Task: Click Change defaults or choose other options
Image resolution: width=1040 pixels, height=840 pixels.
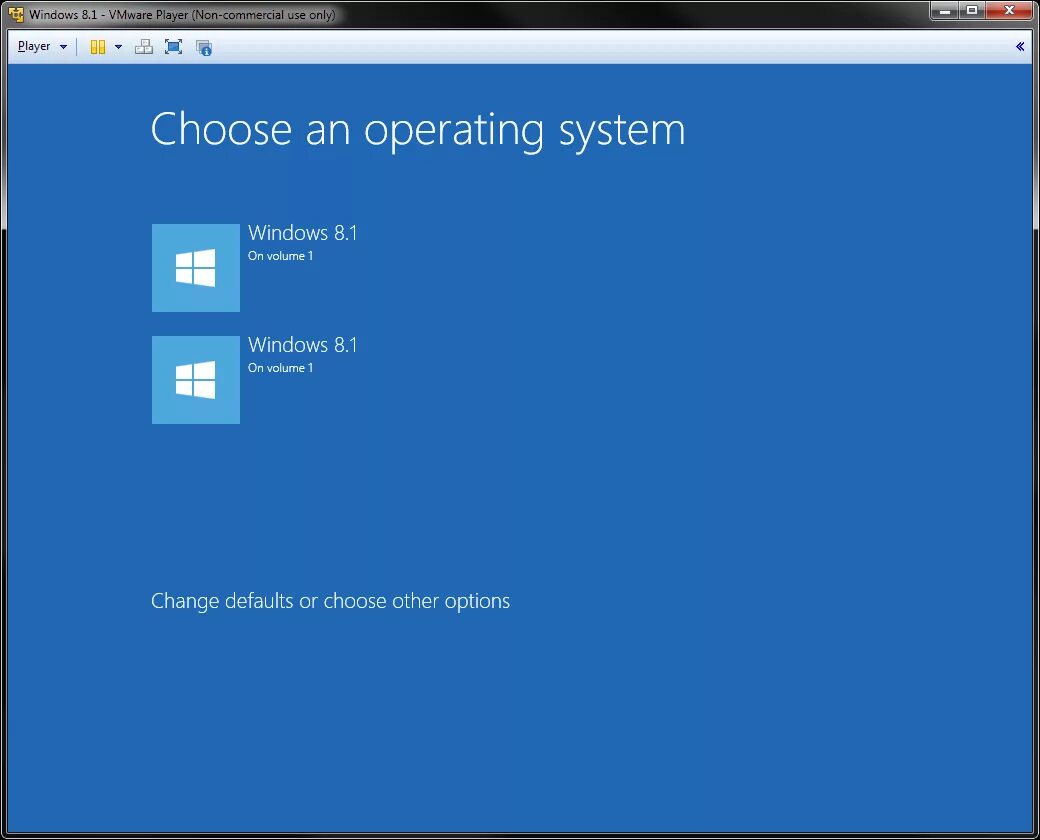Action: [330, 601]
